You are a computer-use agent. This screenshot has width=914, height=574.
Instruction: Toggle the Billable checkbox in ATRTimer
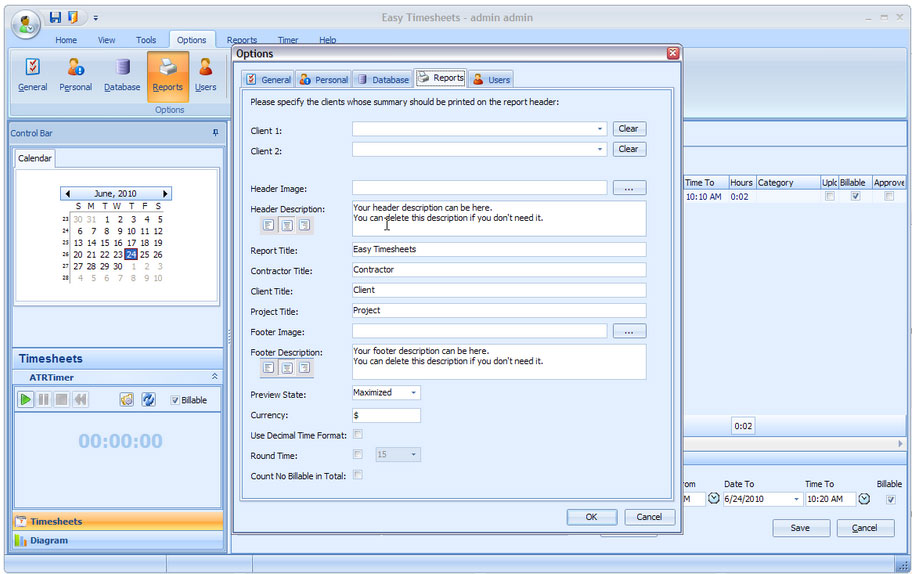pyautogui.click(x=175, y=400)
